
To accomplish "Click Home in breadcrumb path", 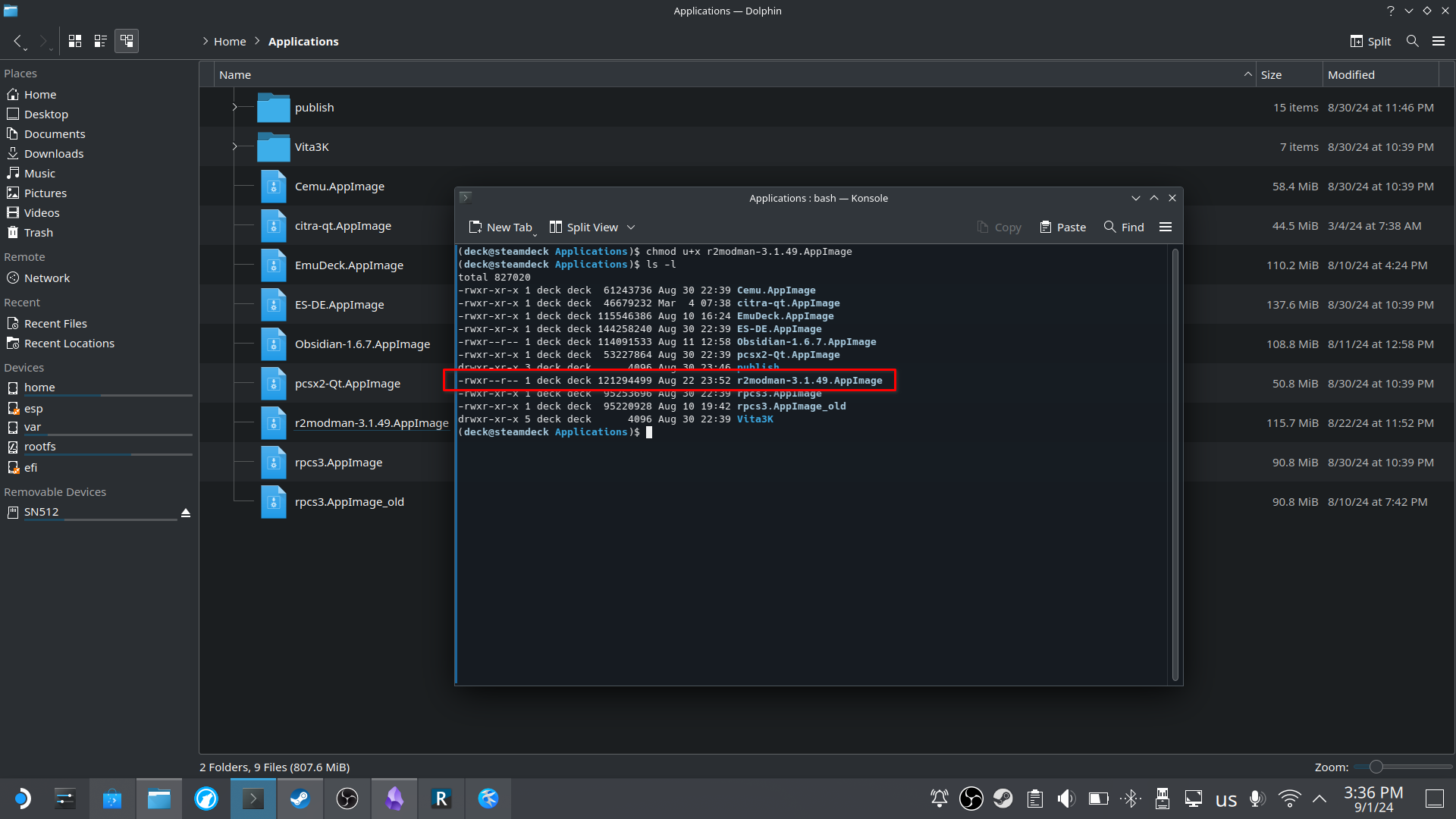I will coord(230,42).
